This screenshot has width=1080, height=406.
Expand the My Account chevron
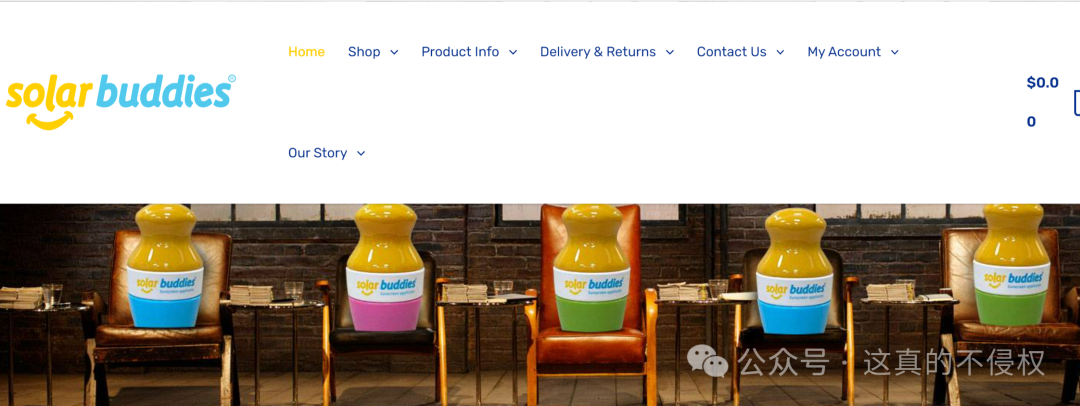tap(894, 52)
